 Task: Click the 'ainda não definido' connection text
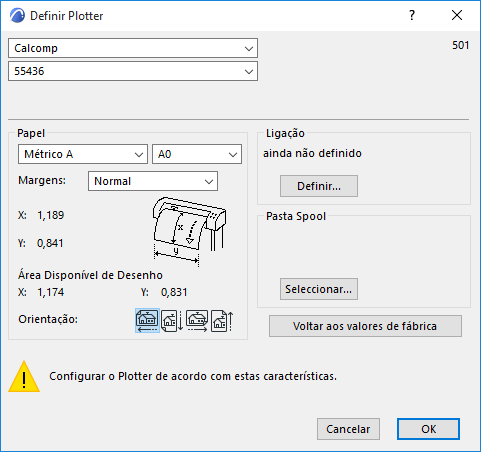(x=312, y=153)
